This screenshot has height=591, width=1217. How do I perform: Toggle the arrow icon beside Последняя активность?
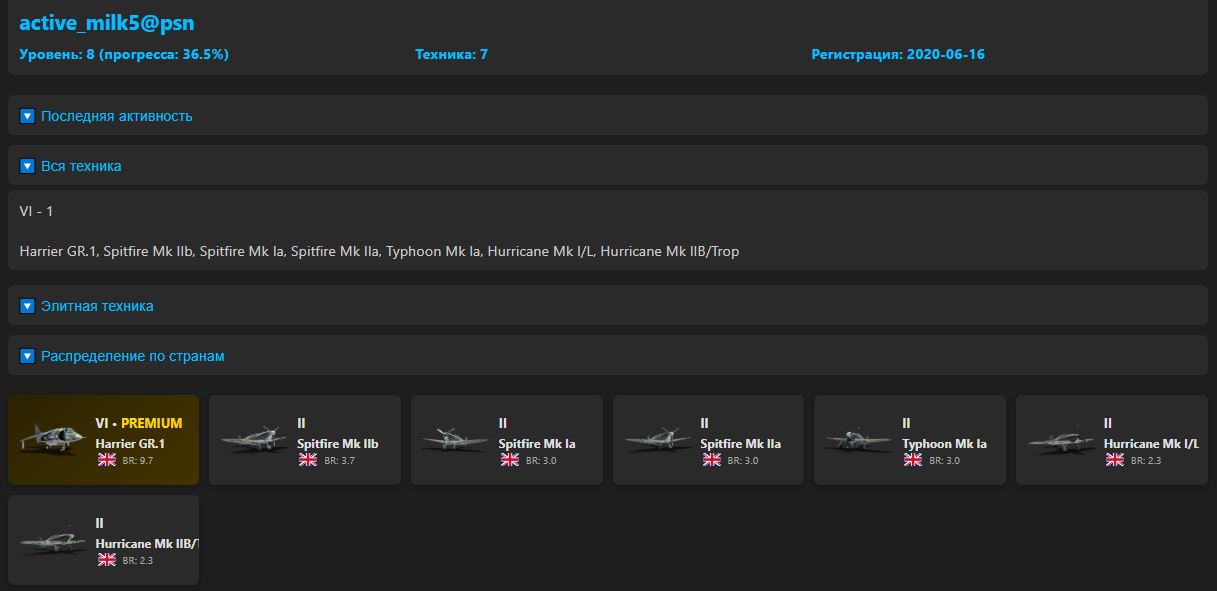point(28,116)
